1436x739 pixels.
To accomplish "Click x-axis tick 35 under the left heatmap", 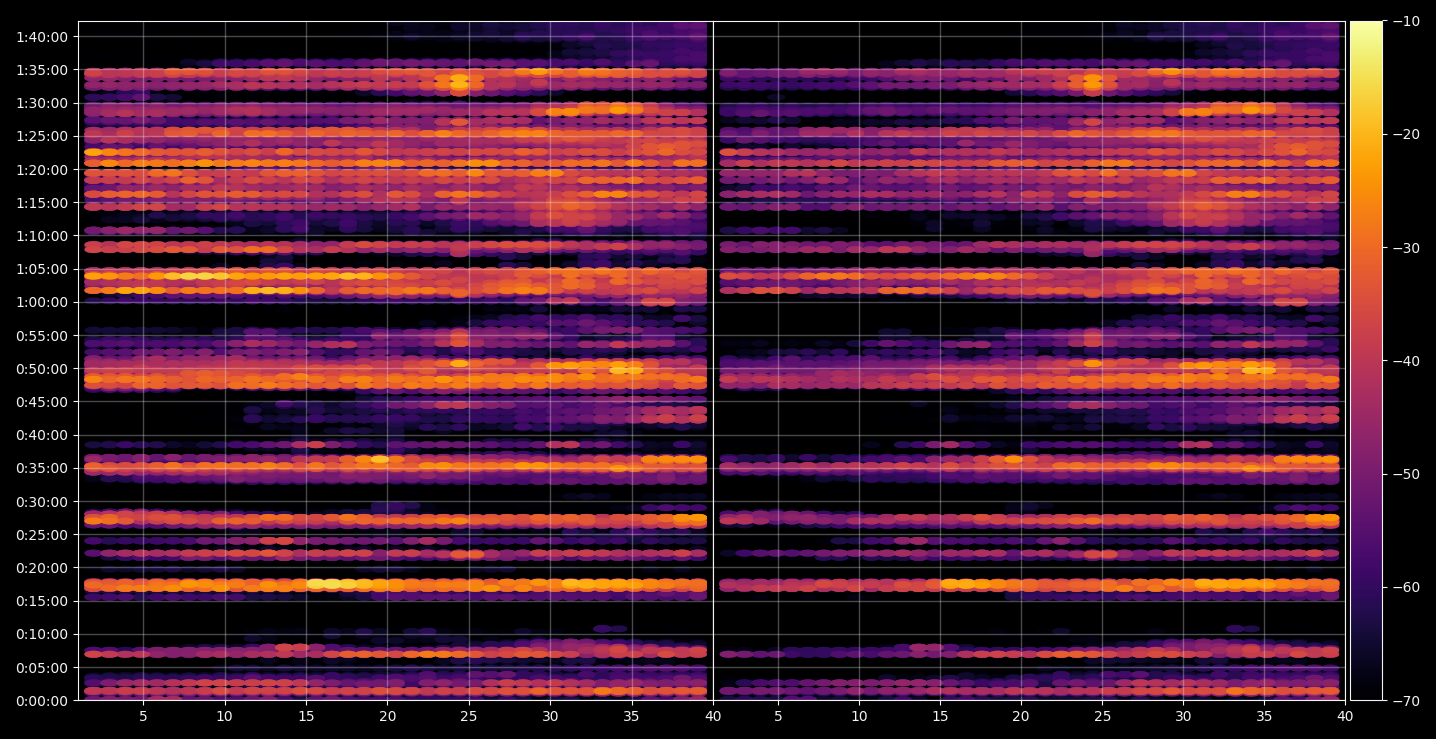I will tap(632, 716).
